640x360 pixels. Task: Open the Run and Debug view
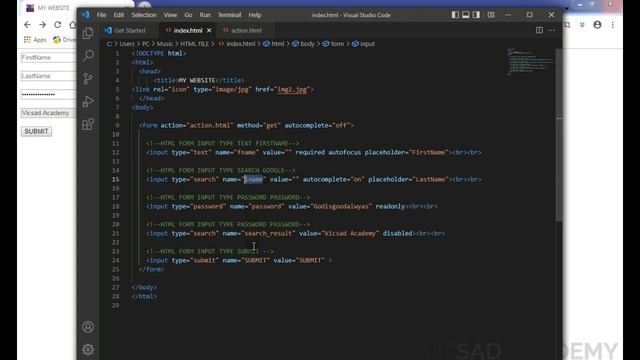[88, 101]
